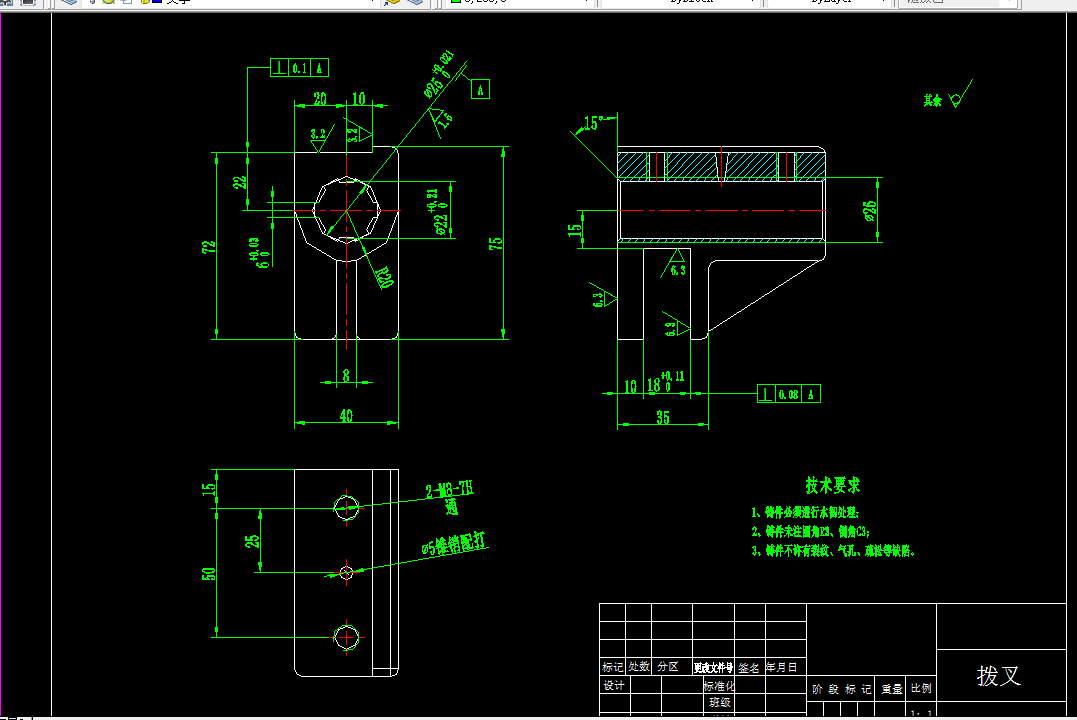Screen dimensions: 1077x720
Task: Select the taper pin hole in bottom view
Action: coord(347,572)
